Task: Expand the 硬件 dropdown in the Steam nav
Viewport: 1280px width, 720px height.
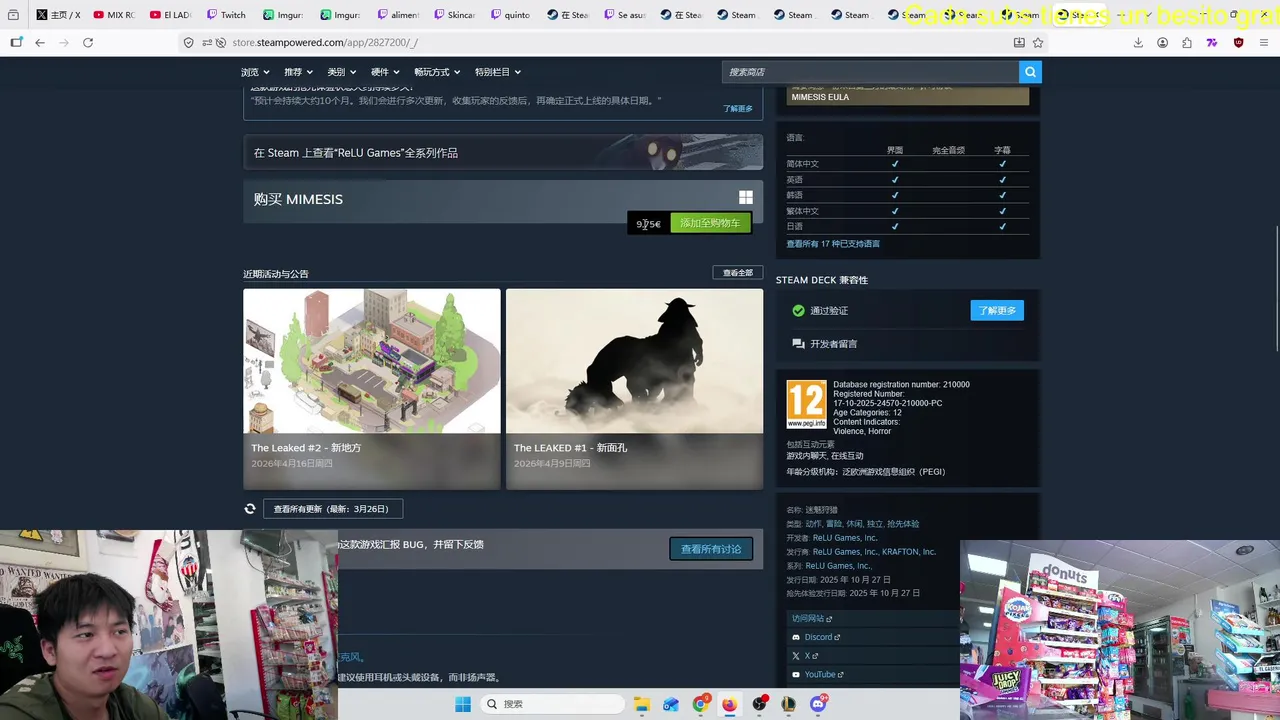Action: pos(385,72)
